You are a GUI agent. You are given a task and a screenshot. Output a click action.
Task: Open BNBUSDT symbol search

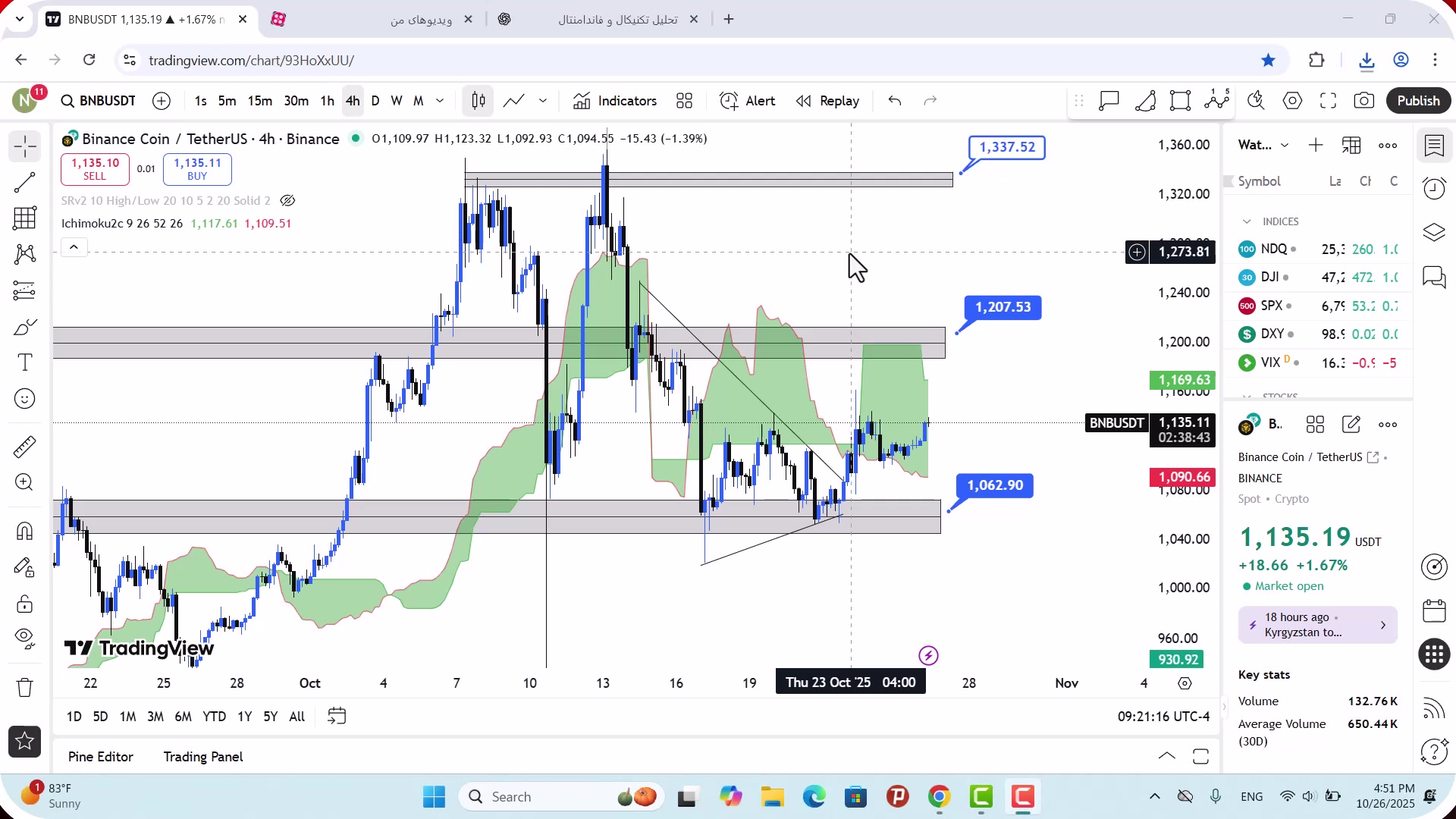coord(99,101)
